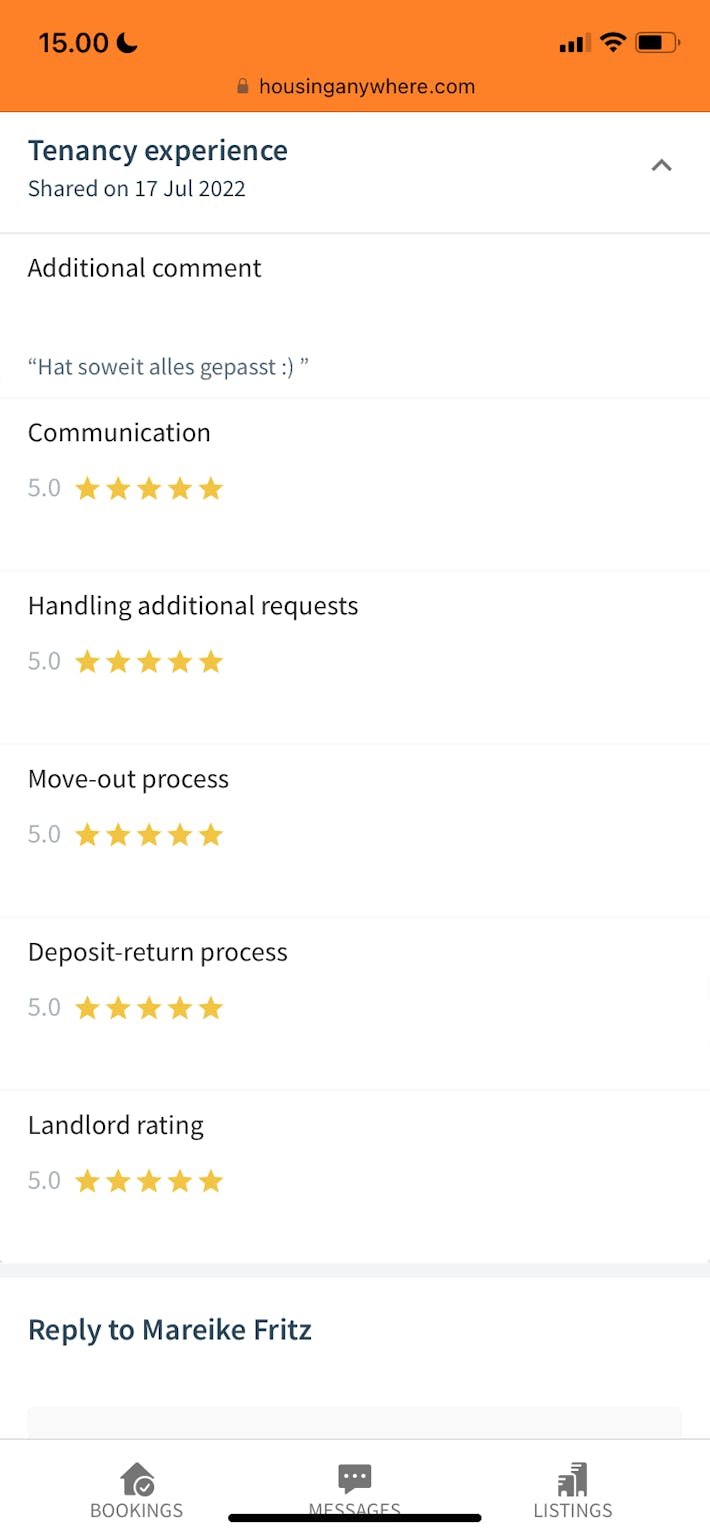The height and width of the screenshot is (1536, 710).
Task: Tap the housinganywhere.com address bar
Action: pyautogui.click(x=366, y=87)
